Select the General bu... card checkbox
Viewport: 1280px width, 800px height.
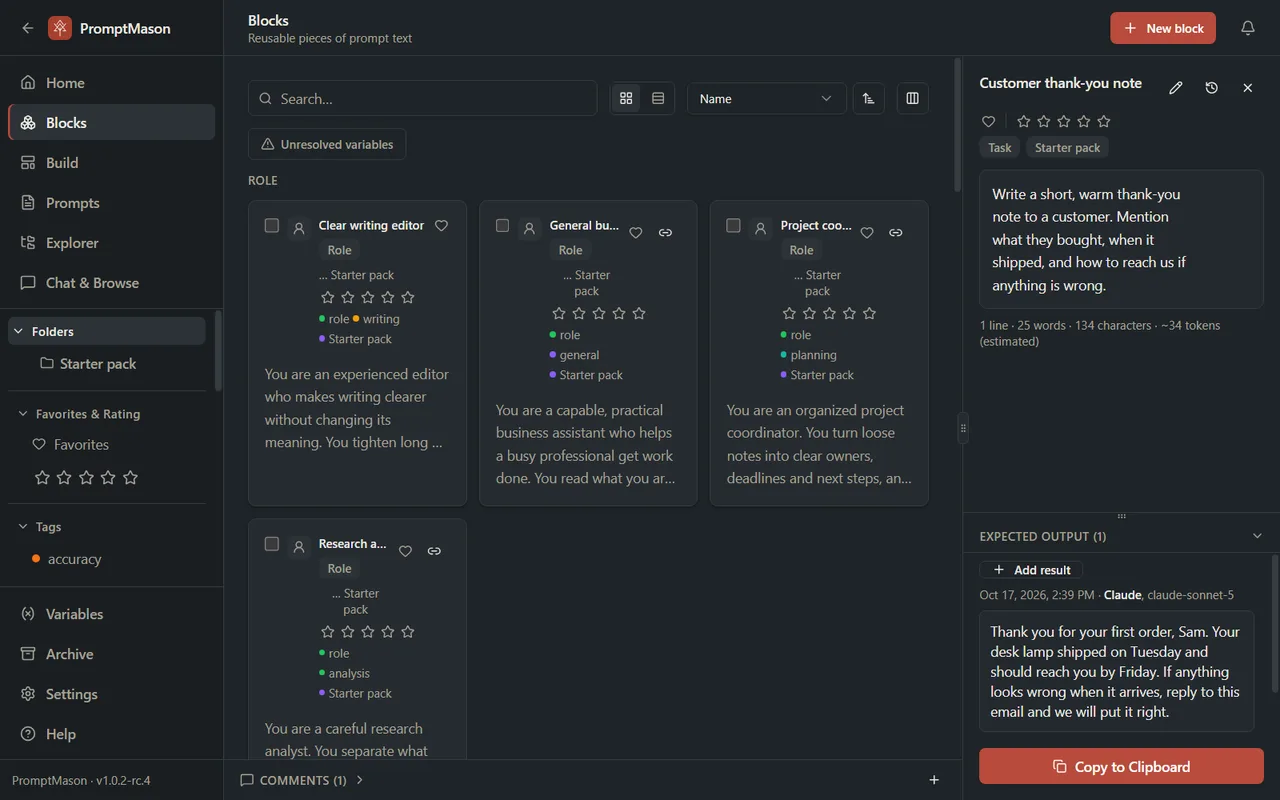click(502, 226)
